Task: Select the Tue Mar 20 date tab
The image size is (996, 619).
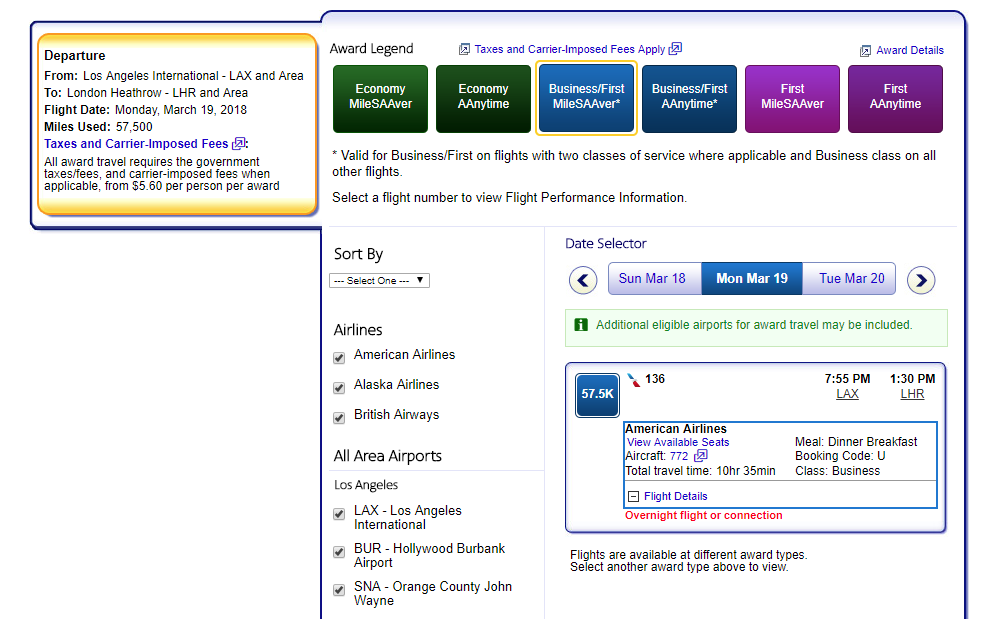Action: tap(849, 278)
